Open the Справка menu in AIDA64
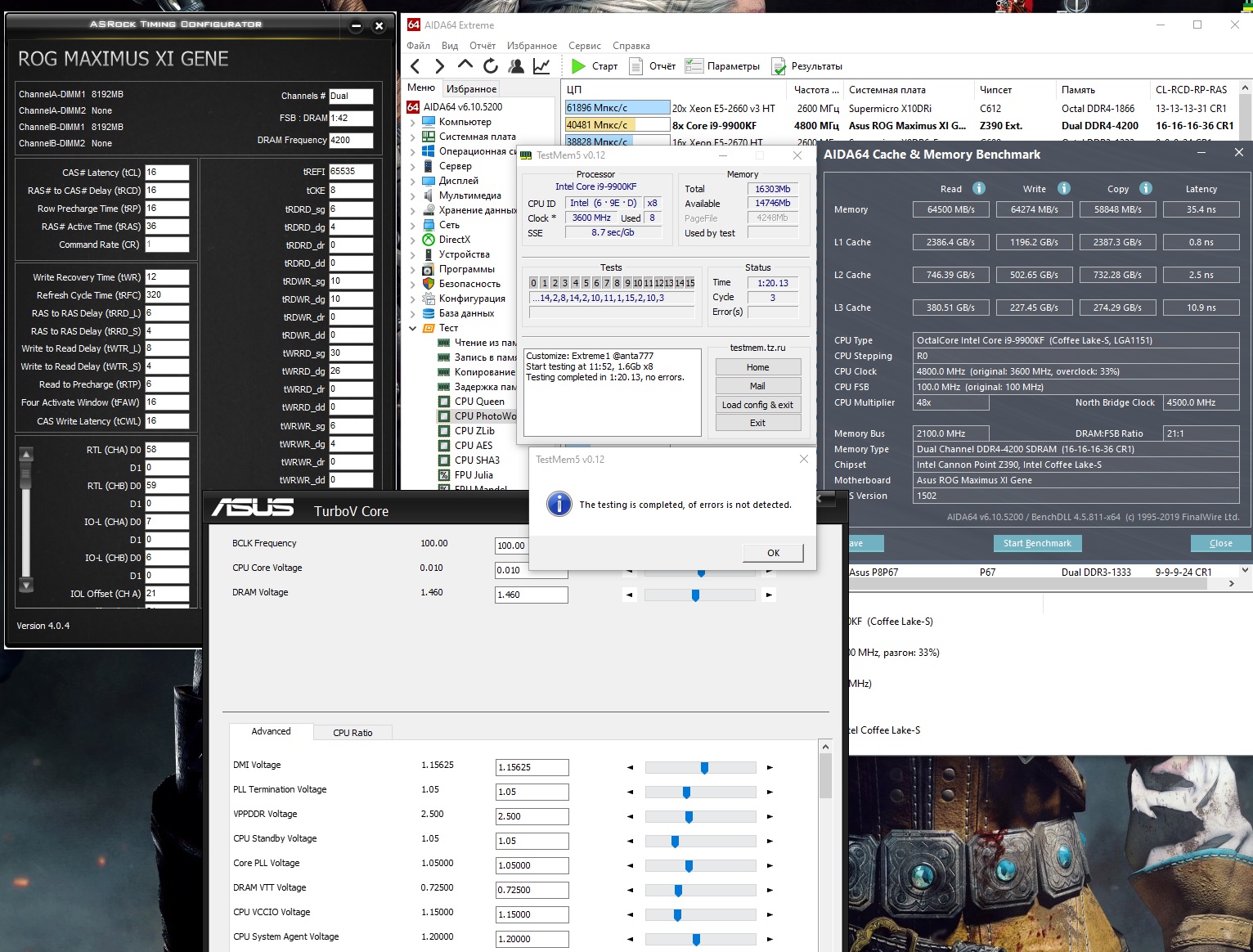Viewport: 1253px width, 952px height. pos(631,46)
